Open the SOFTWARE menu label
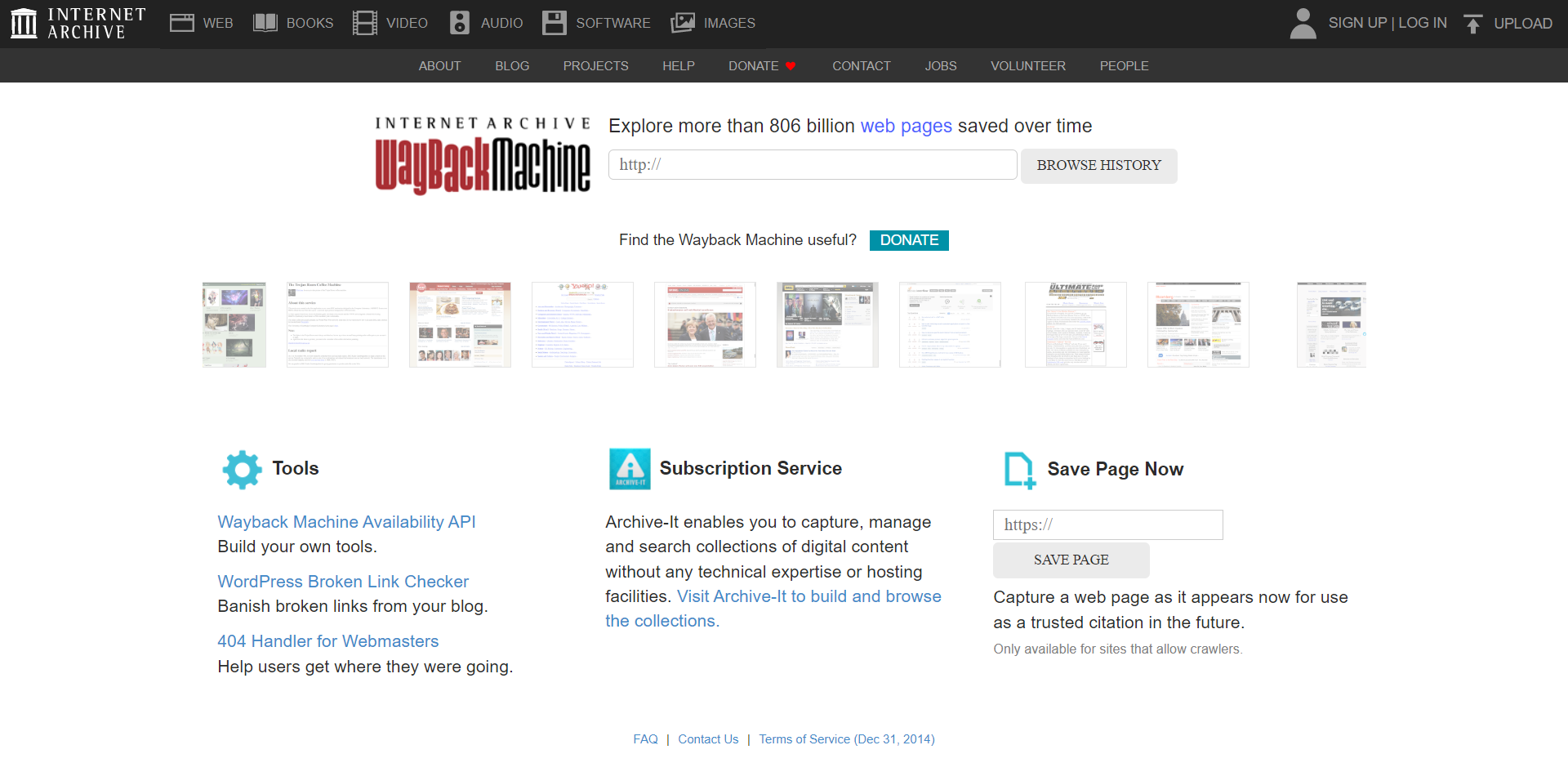1568x763 pixels. click(x=613, y=23)
